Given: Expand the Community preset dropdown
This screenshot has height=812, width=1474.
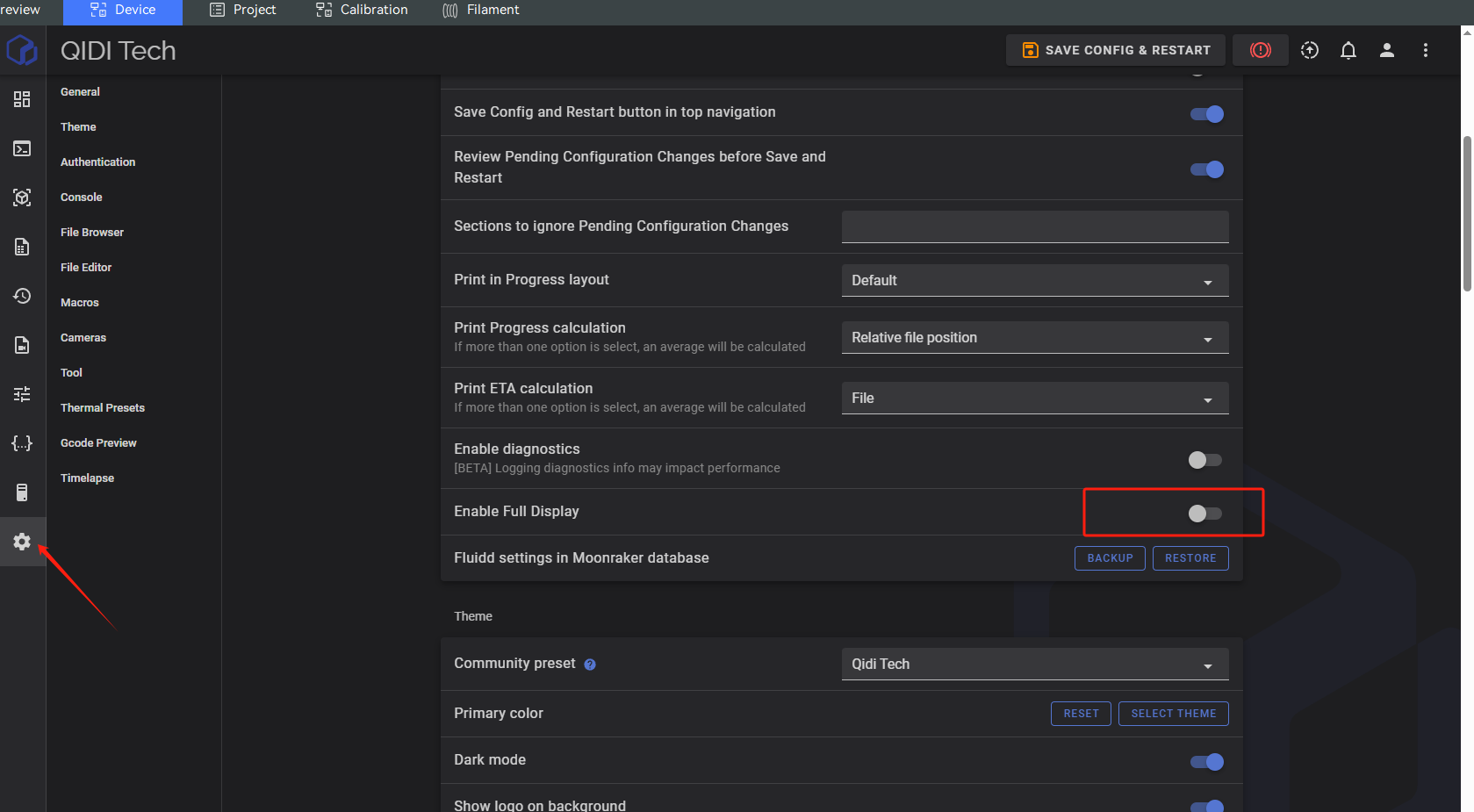Looking at the screenshot, I should pos(1034,665).
